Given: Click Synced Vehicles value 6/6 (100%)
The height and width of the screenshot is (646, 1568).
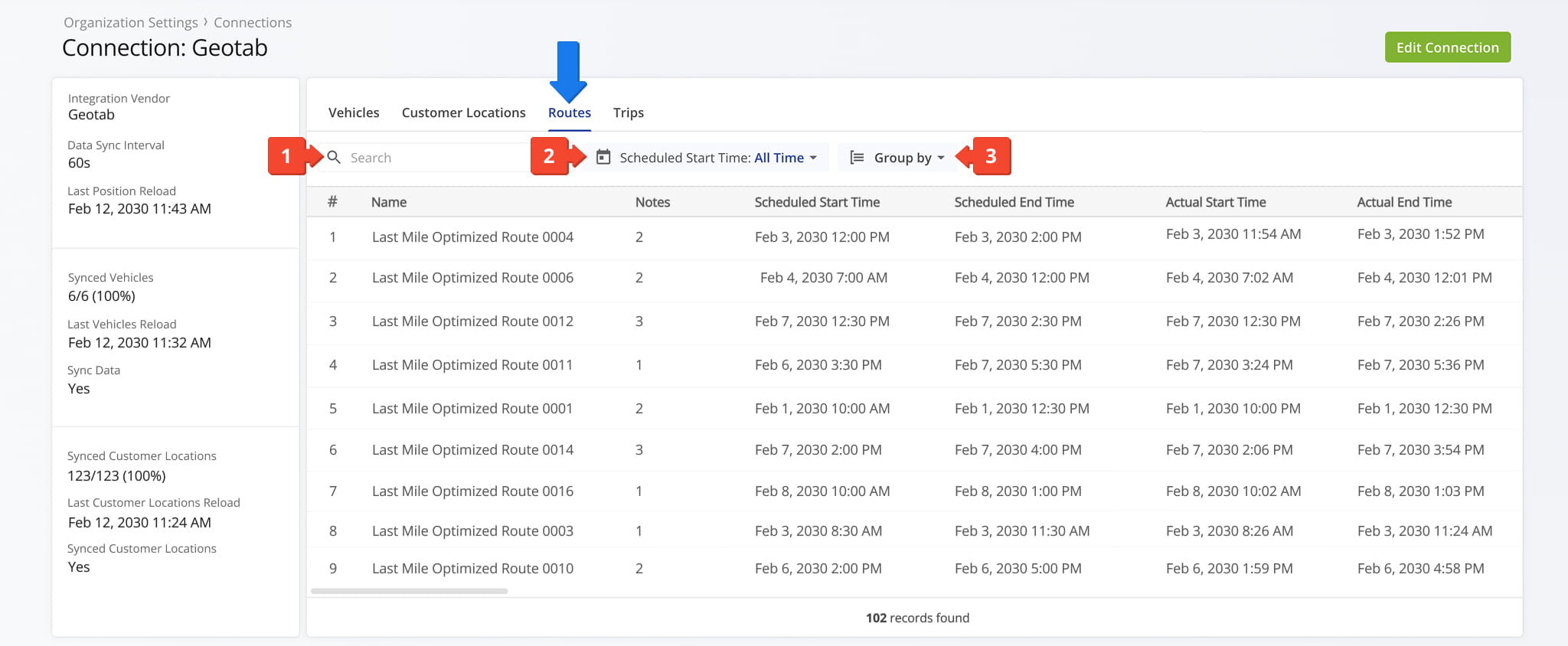Looking at the screenshot, I should point(102,296).
